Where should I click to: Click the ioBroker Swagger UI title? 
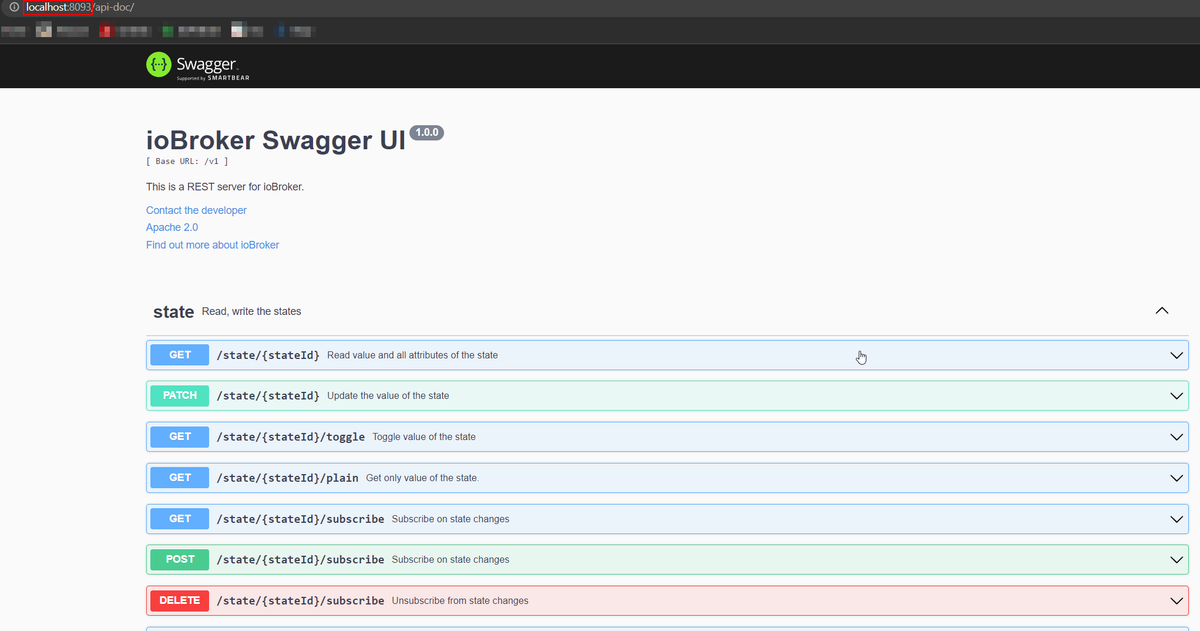(276, 141)
